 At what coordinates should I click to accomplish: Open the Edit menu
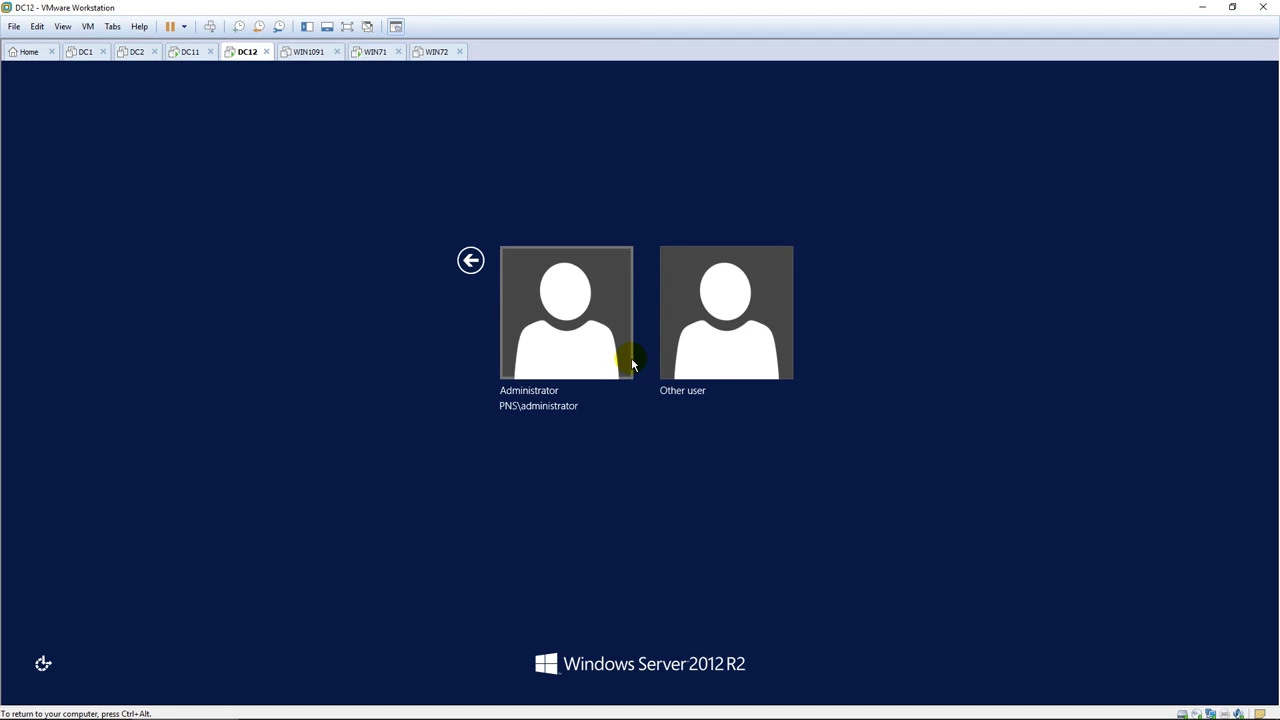[37, 26]
